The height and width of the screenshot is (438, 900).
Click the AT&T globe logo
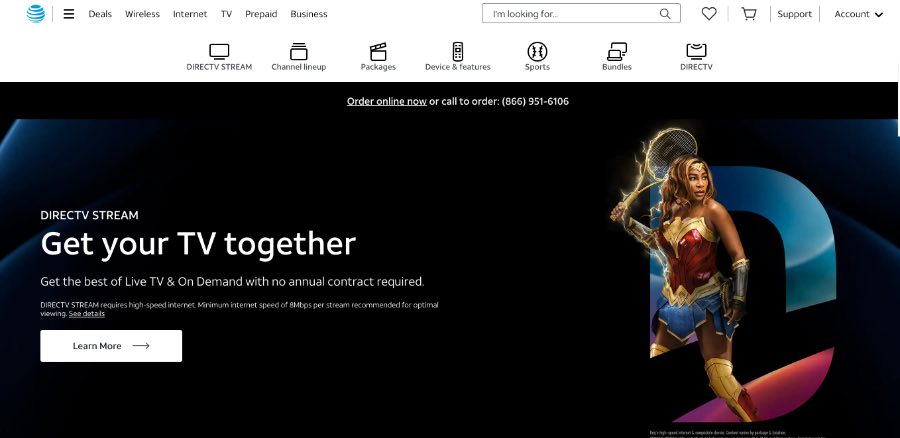click(x=36, y=14)
